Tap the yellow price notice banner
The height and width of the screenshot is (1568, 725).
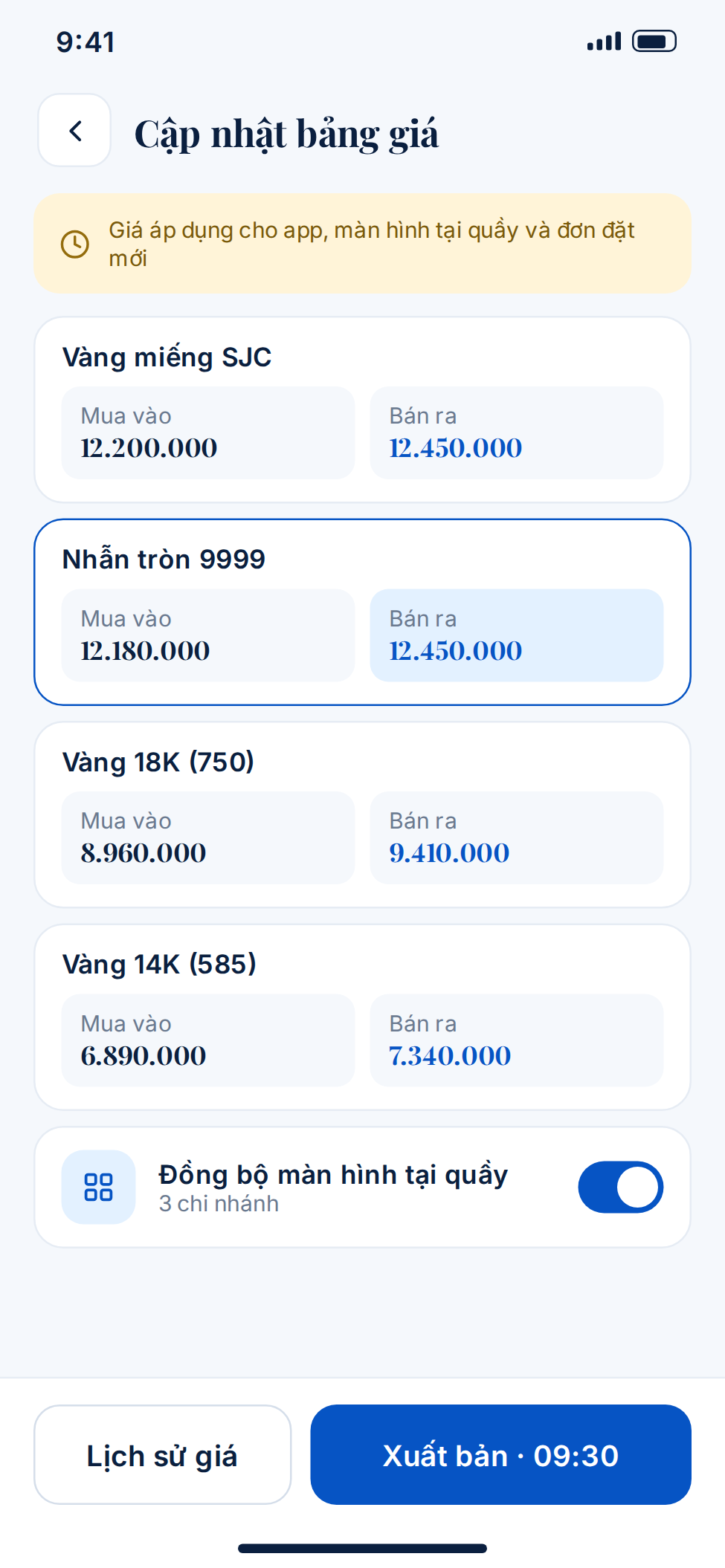pyautogui.click(x=362, y=244)
